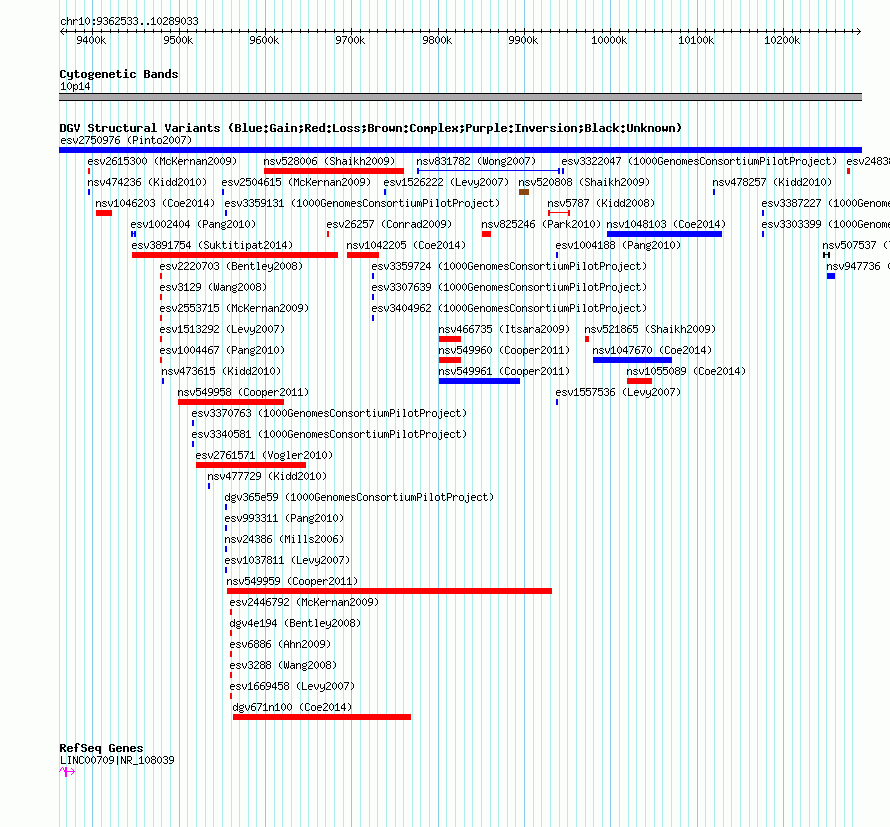
Task: Open esv1557536 (Levy2007) label
Action: [x=618, y=392]
